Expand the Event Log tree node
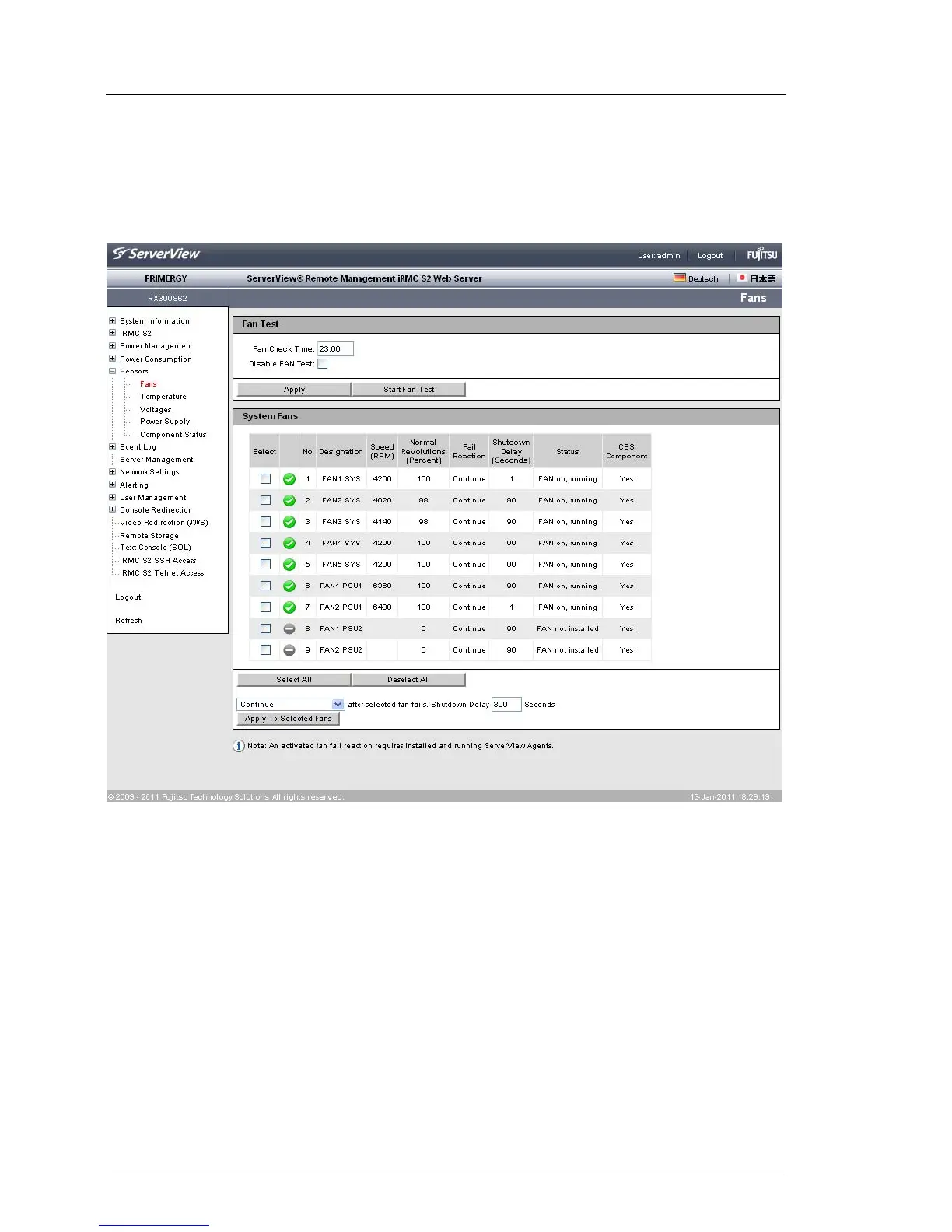Screen dimensions: 952x1232 [x=113, y=447]
